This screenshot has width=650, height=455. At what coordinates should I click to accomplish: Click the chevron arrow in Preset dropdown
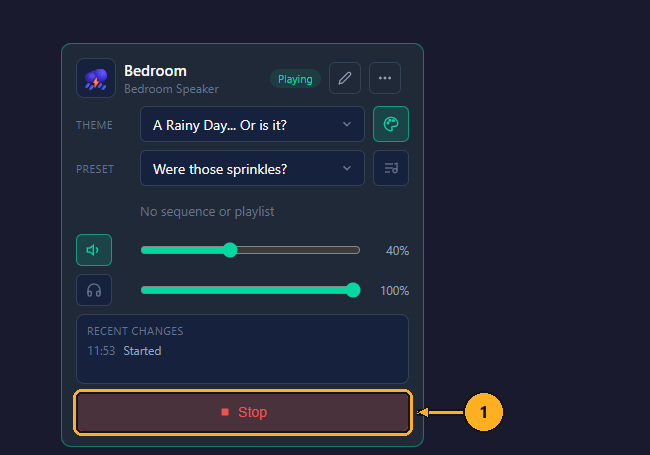347,168
